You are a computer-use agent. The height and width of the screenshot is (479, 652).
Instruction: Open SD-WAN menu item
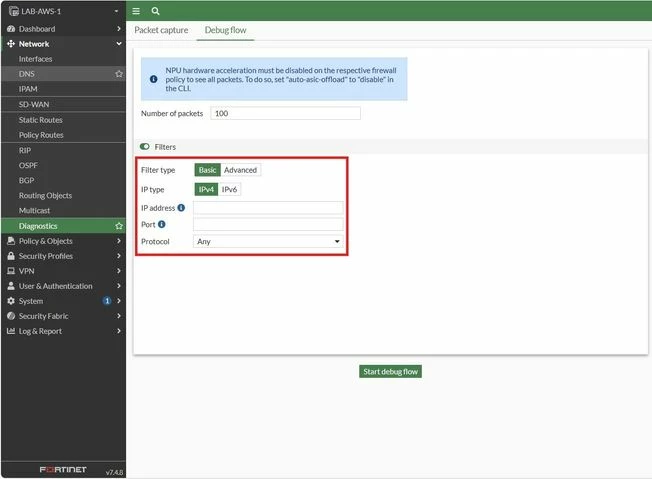[x=63, y=104]
